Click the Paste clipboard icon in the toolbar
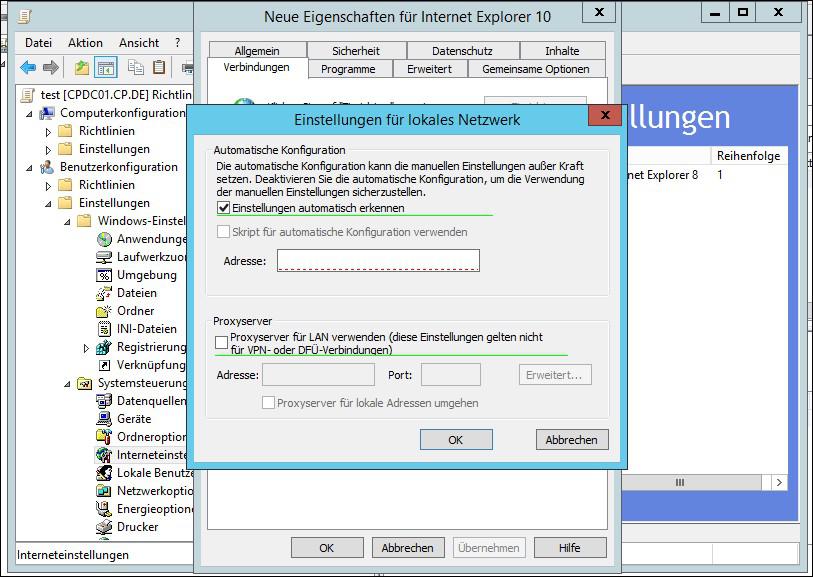813x577 pixels. 159,67
